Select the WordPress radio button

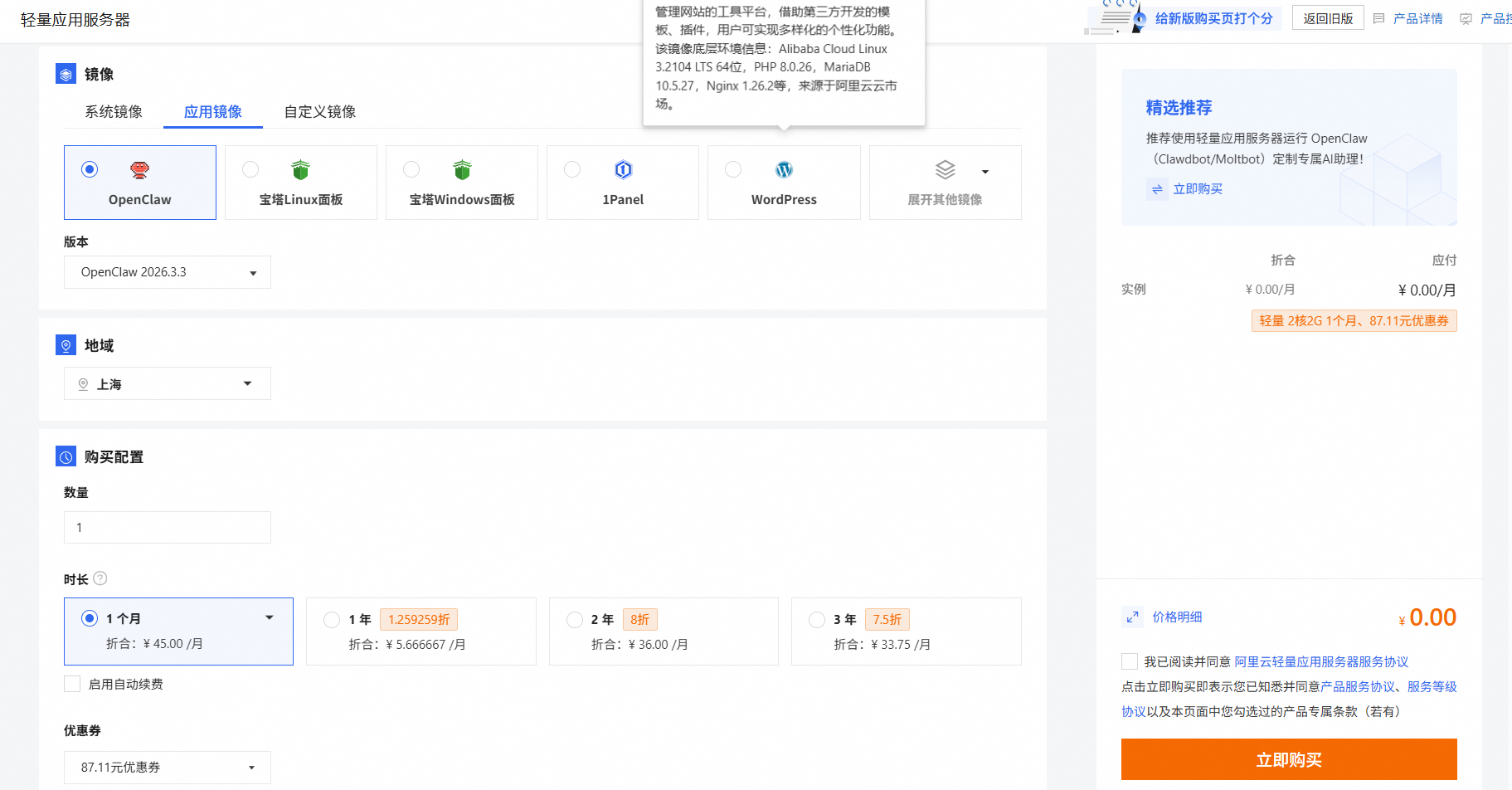(x=733, y=169)
